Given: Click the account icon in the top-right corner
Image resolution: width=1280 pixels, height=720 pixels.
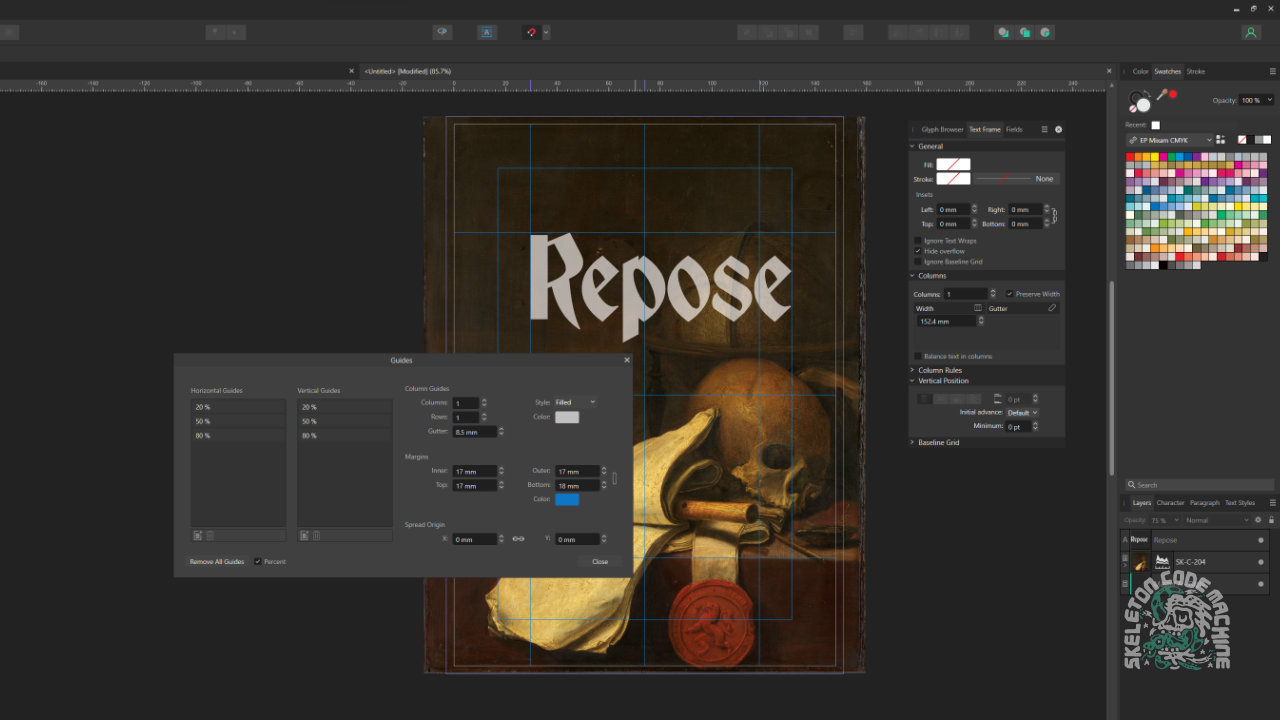Looking at the screenshot, I should tap(1251, 31).
